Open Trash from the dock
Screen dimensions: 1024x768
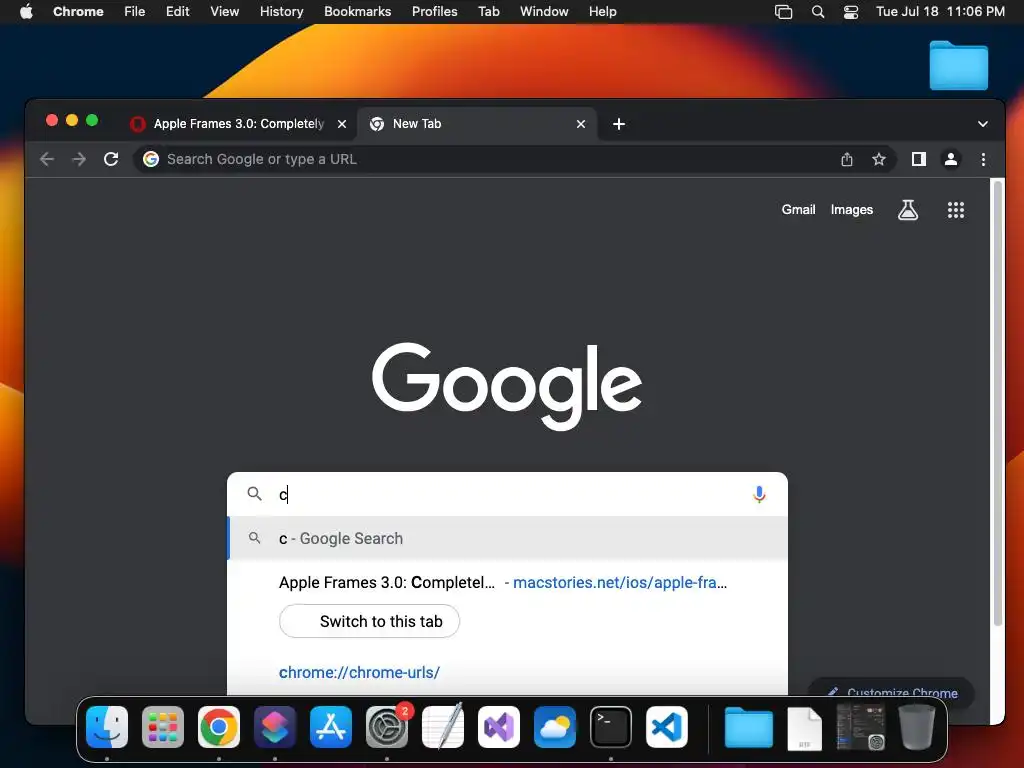[917, 727]
